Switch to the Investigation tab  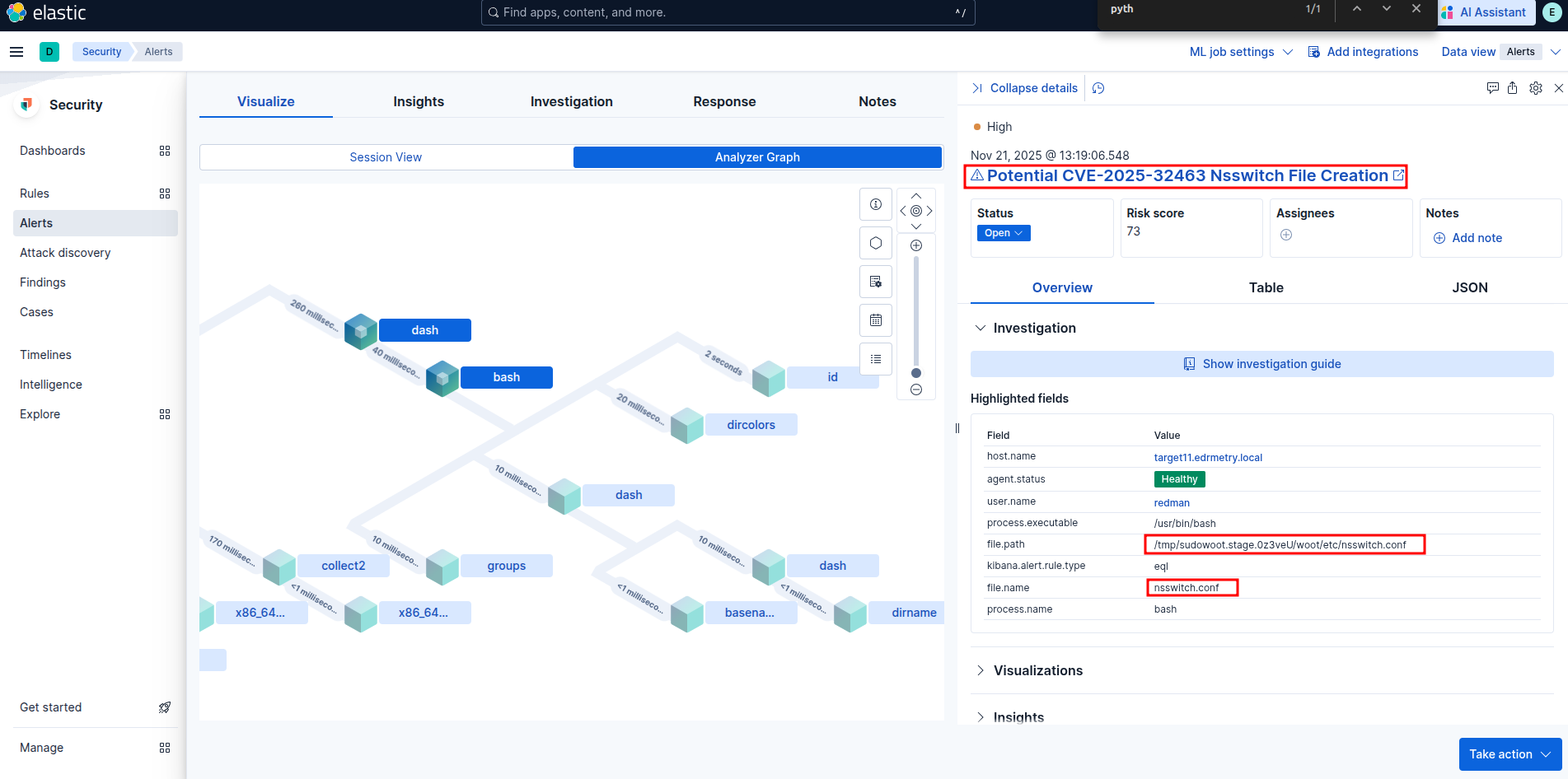coord(571,101)
